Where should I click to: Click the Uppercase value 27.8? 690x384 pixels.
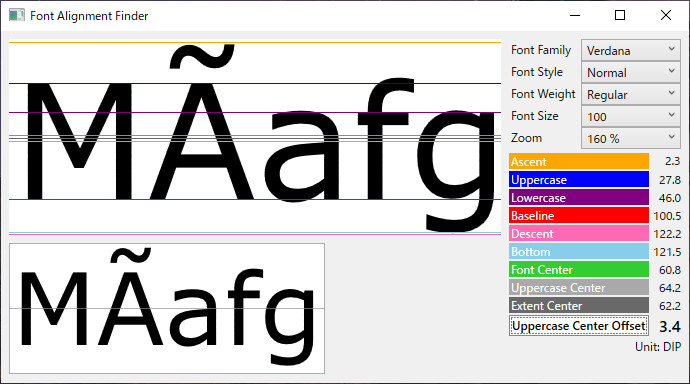pos(670,179)
